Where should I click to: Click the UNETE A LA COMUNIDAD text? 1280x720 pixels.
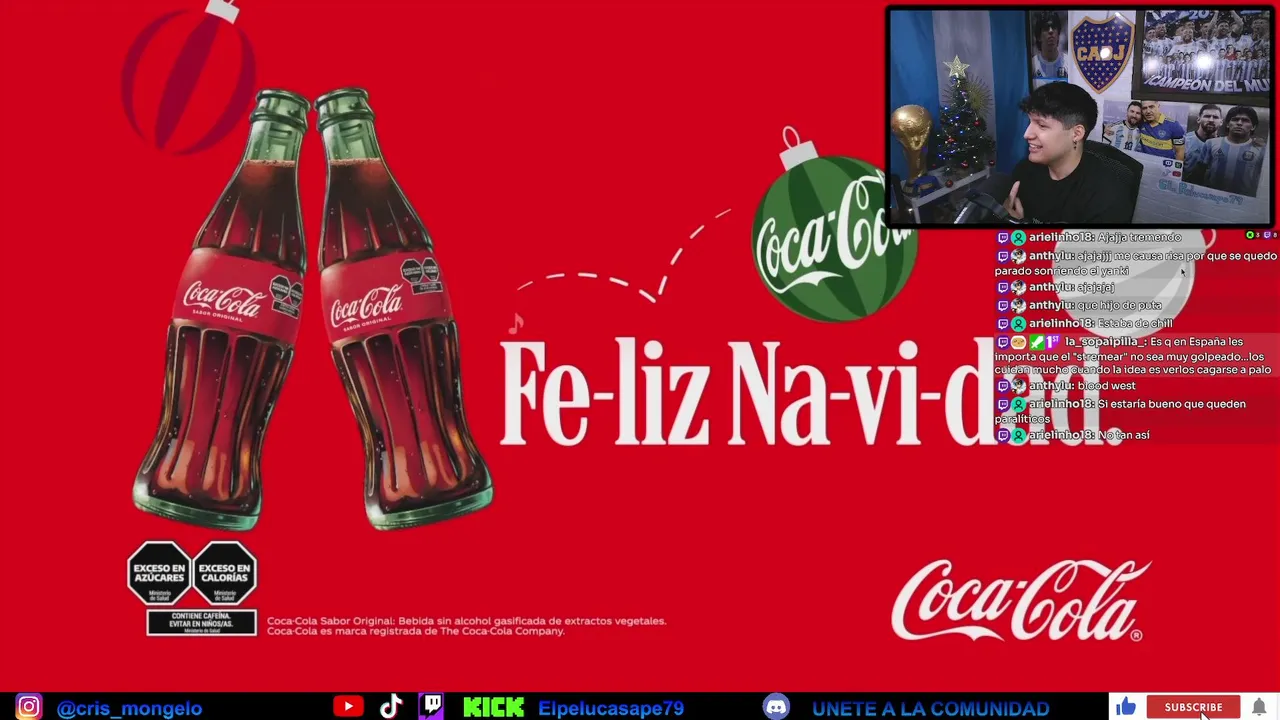[x=931, y=709]
